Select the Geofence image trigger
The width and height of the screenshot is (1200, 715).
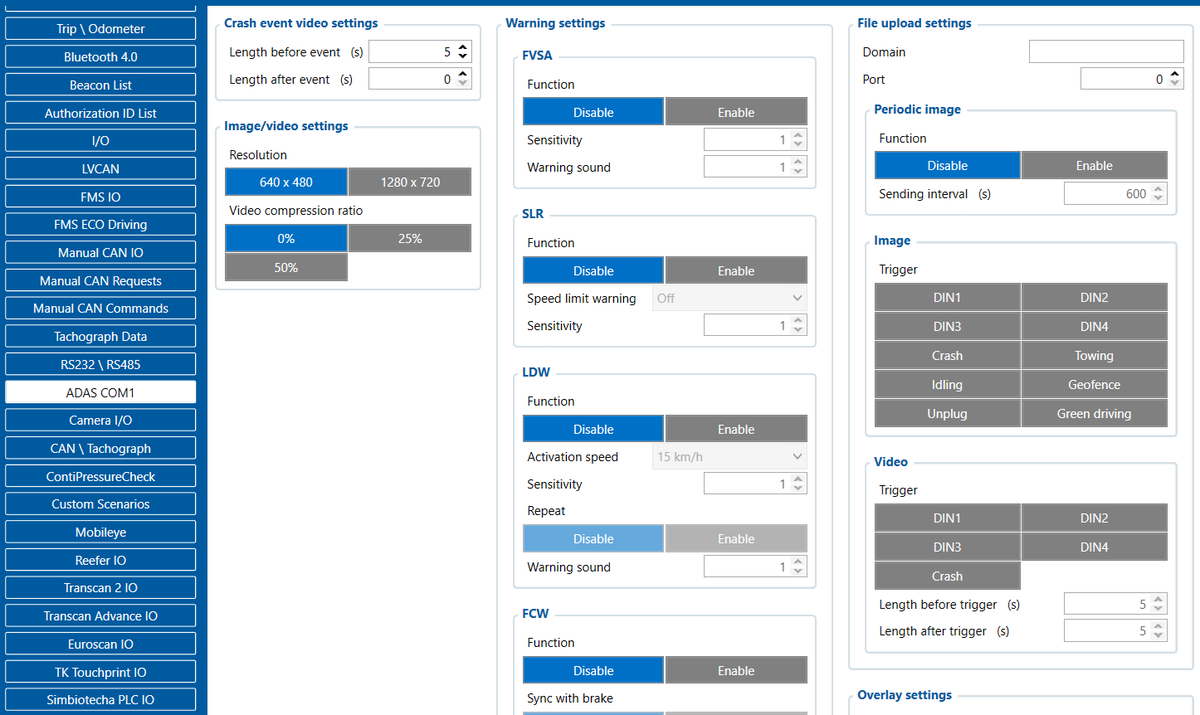point(1093,385)
